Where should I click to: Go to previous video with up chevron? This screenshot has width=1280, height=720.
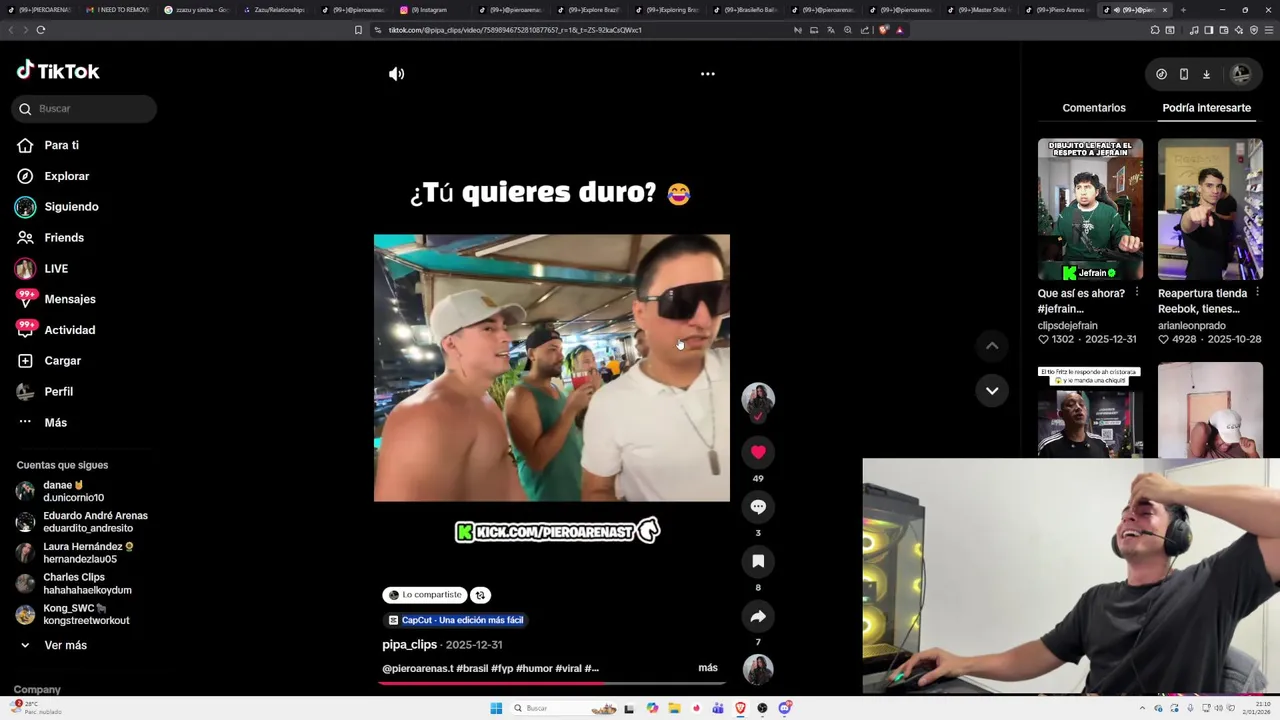(992, 346)
